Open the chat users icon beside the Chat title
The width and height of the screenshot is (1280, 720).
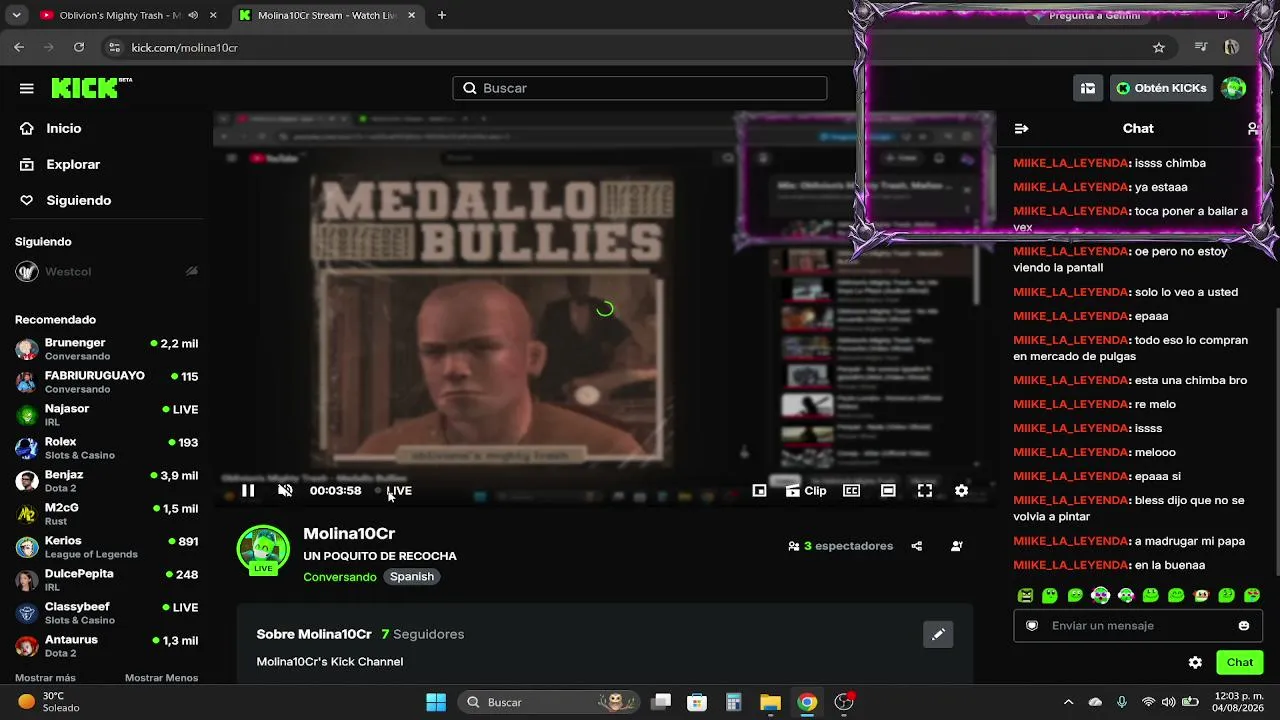(x=1253, y=128)
